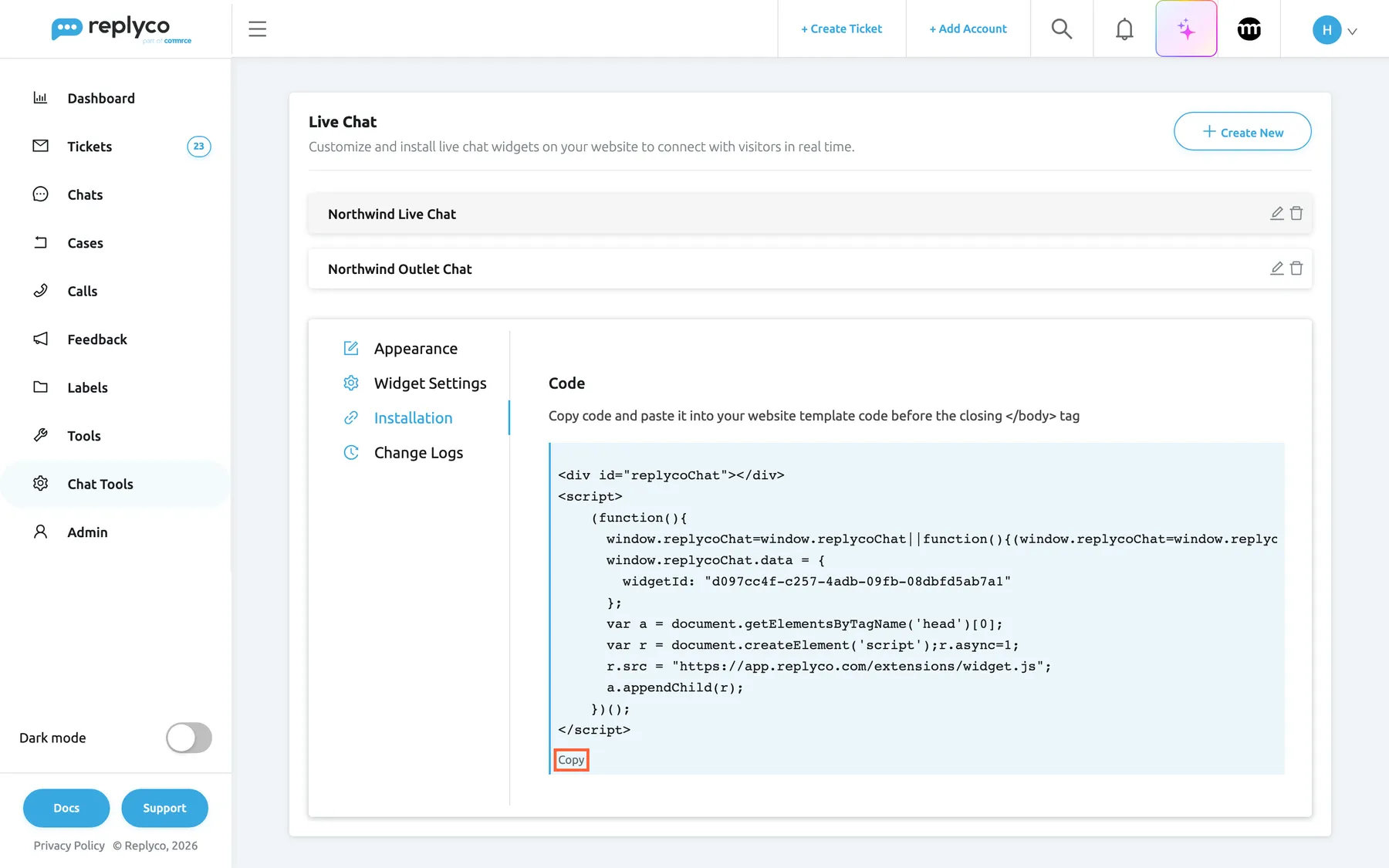Open Calls in the sidebar
The image size is (1389, 868).
point(116,291)
